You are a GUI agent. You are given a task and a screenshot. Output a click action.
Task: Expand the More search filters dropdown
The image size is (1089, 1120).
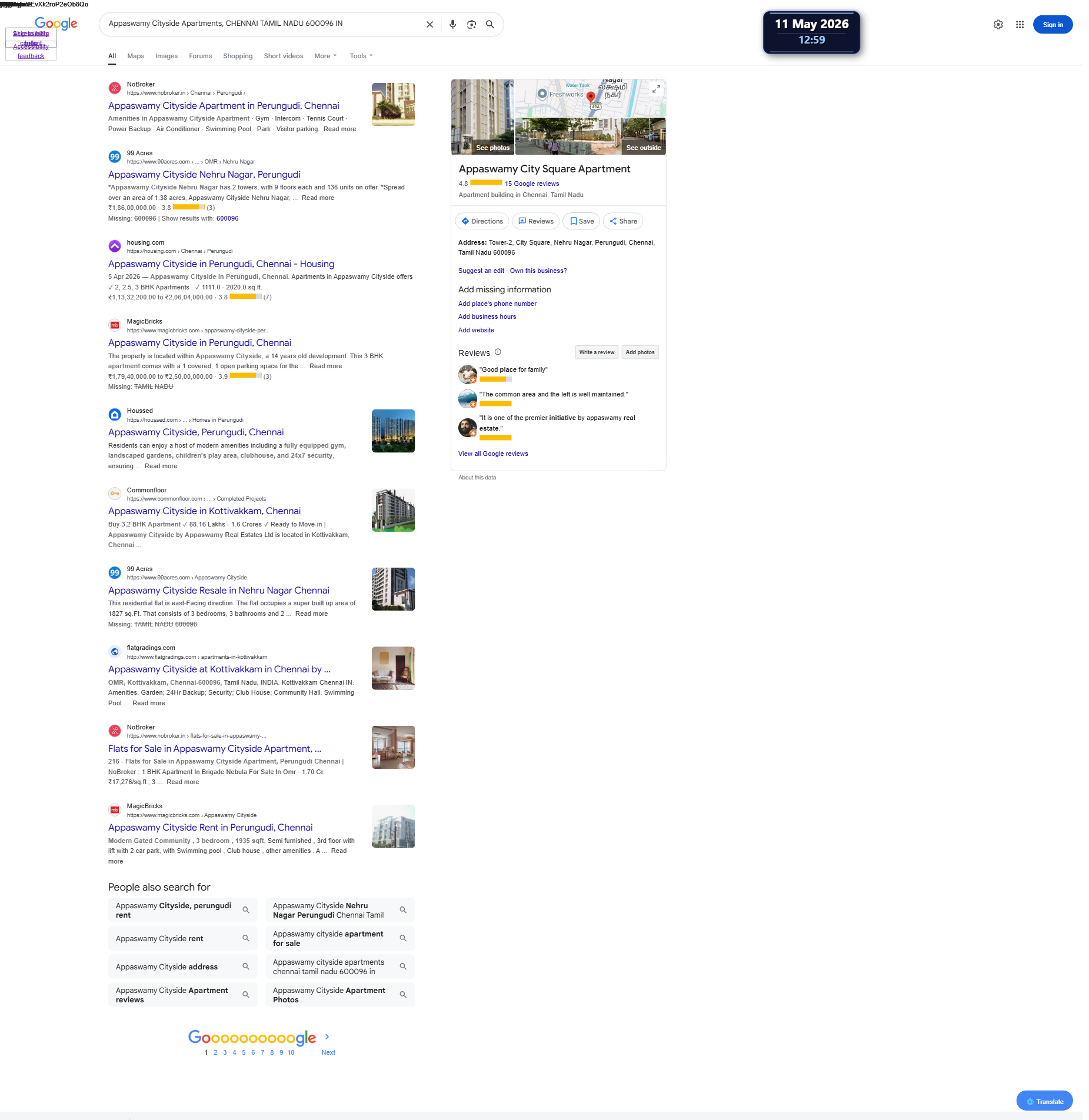click(x=325, y=56)
